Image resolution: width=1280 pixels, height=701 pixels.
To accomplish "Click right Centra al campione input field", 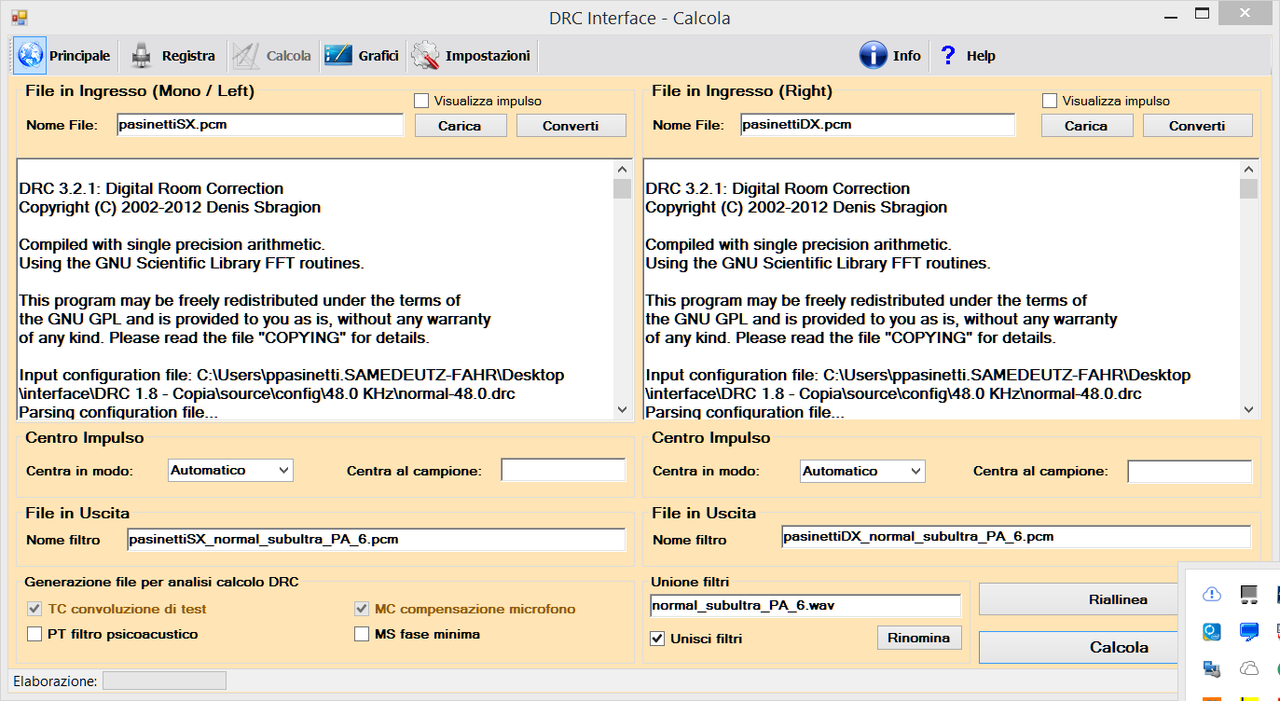I will click(x=1189, y=471).
